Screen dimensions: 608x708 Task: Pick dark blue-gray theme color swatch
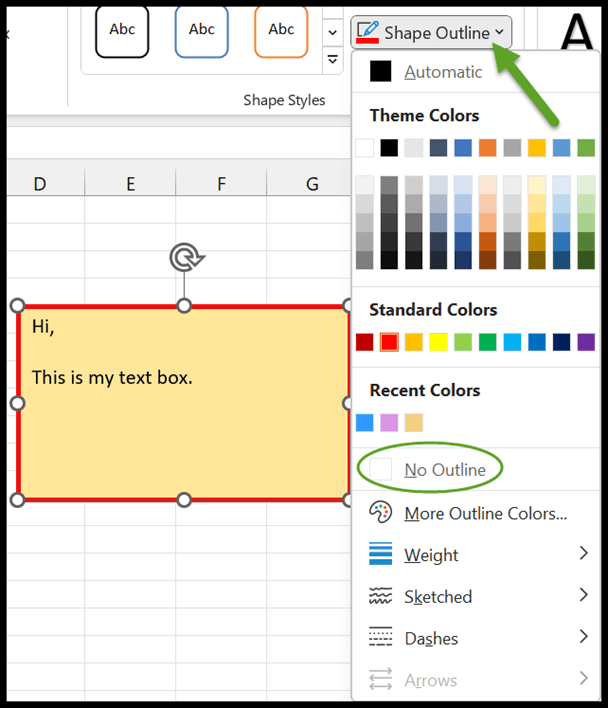click(438, 148)
